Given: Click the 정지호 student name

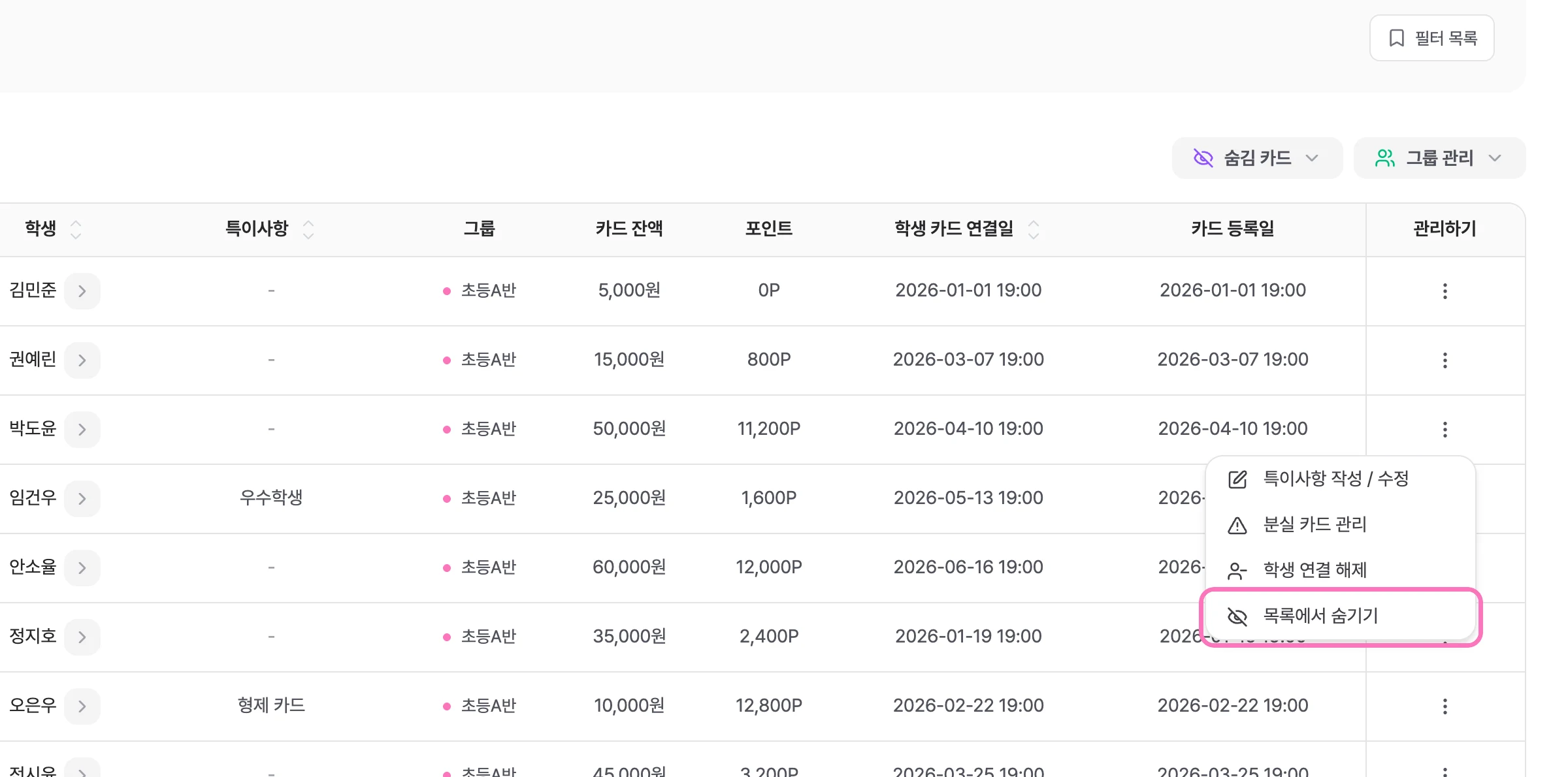Looking at the screenshot, I should click(x=33, y=637).
